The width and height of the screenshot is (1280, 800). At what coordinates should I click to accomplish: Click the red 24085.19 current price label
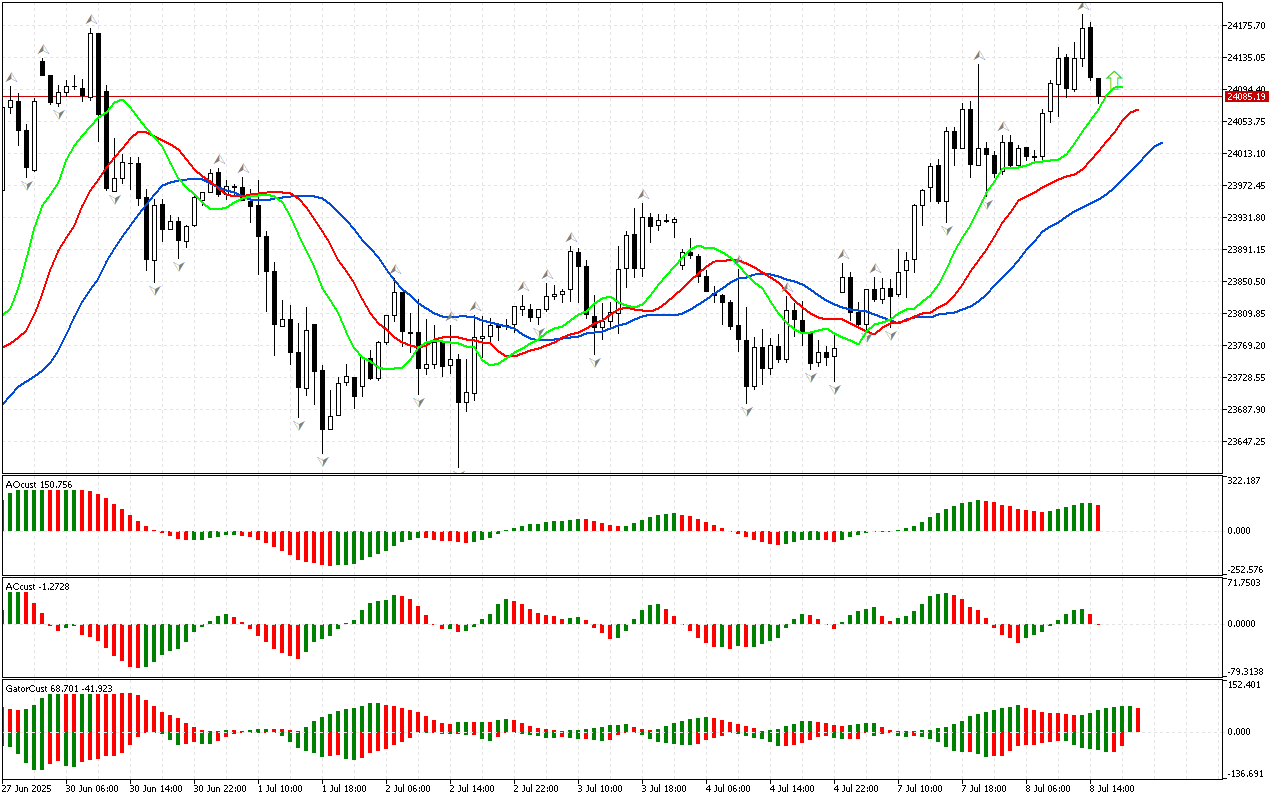1247,97
